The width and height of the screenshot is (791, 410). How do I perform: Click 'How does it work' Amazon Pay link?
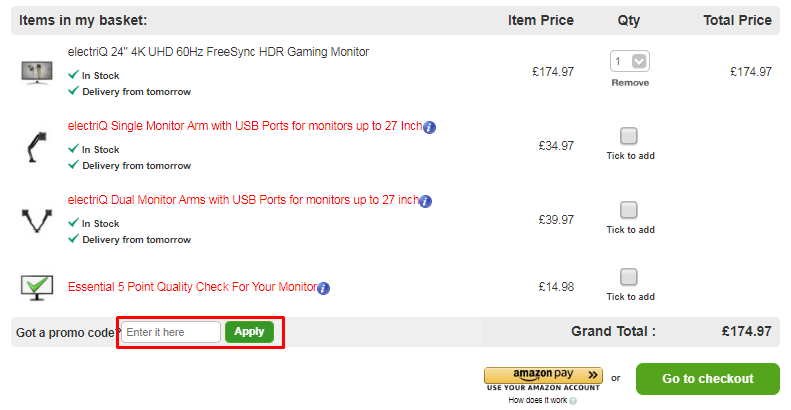coord(537,401)
